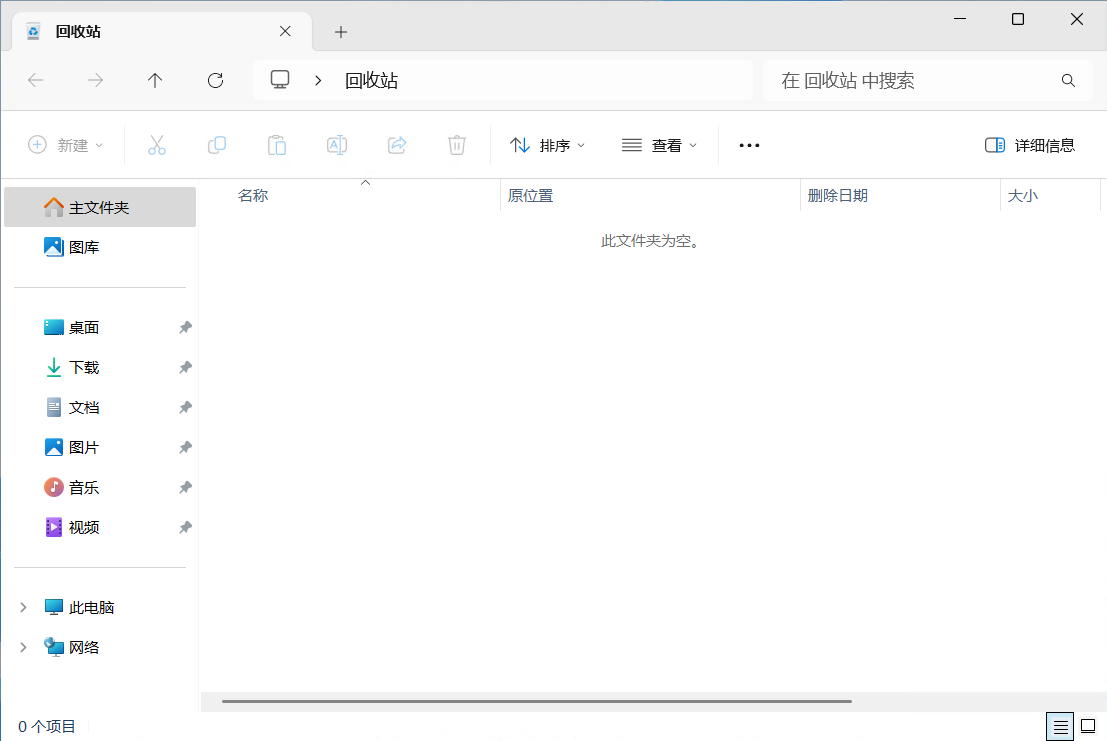This screenshot has width=1107, height=741.
Task: Select the Rename icon in the toolbar
Action: click(x=337, y=145)
